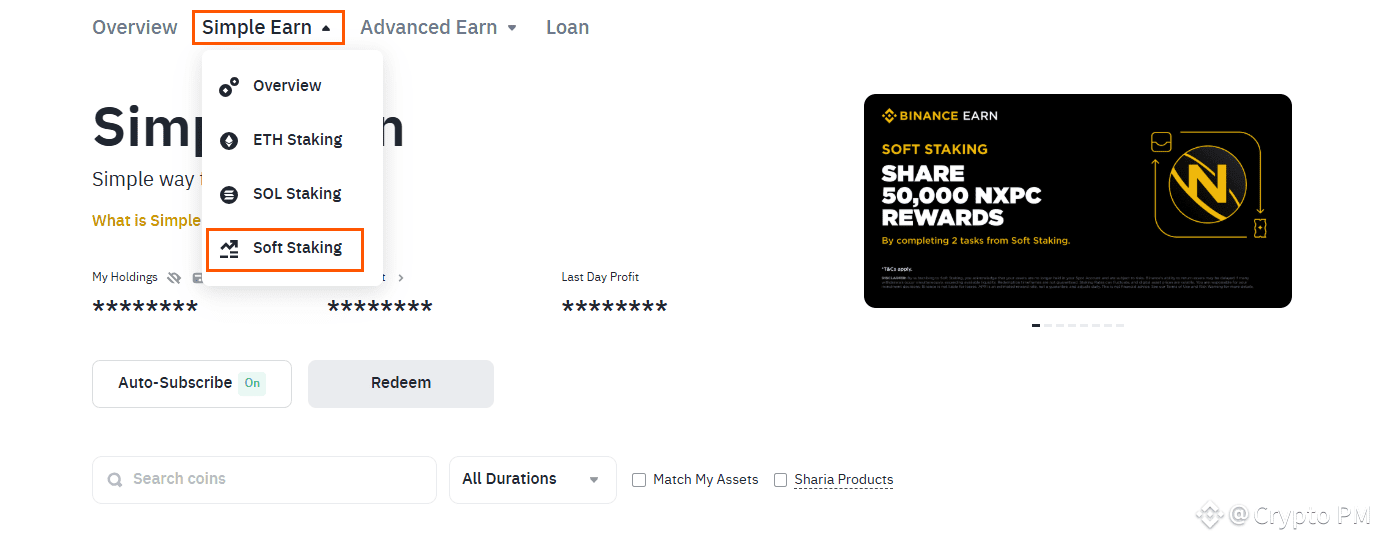This screenshot has width=1379, height=540.
Task: Enable the Sharia Products checkbox
Action: 781,480
